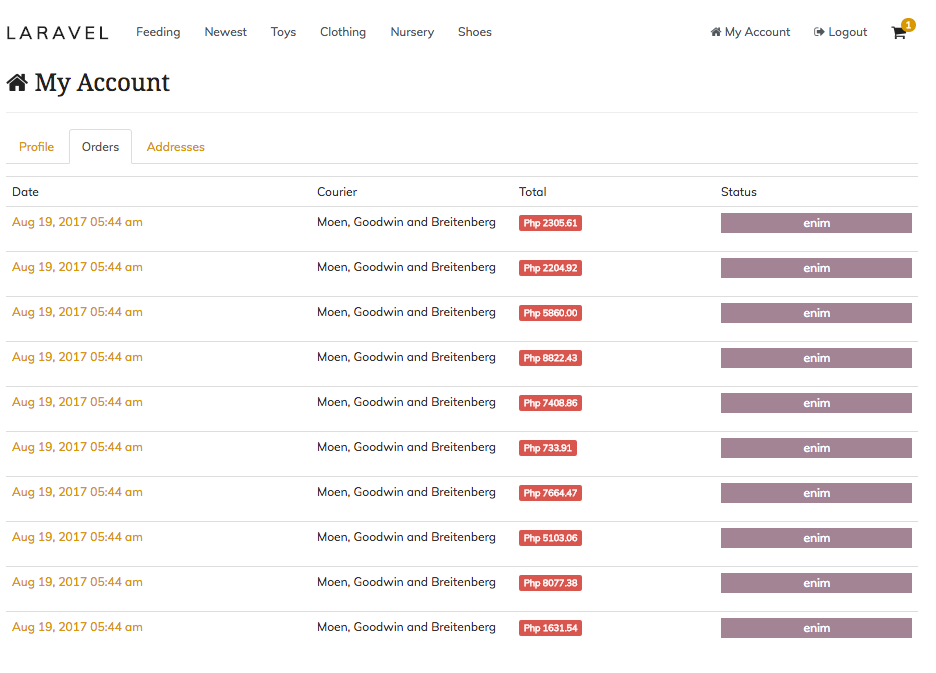Click the Php 1631.54 total label
This screenshot has width=936, height=673.
coord(550,628)
